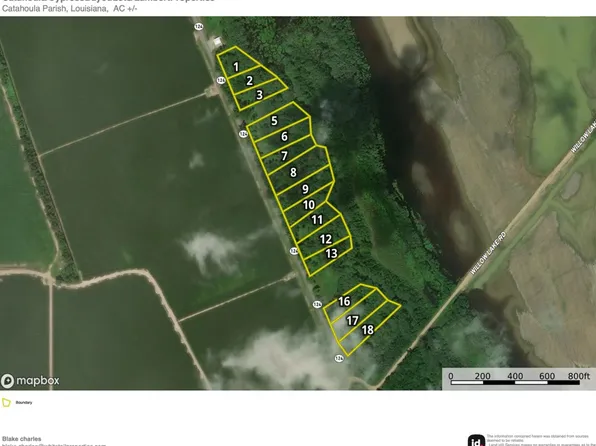Click route 124 shield beside lot 13
The image size is (596, 446).
click(x=294, y=251)
